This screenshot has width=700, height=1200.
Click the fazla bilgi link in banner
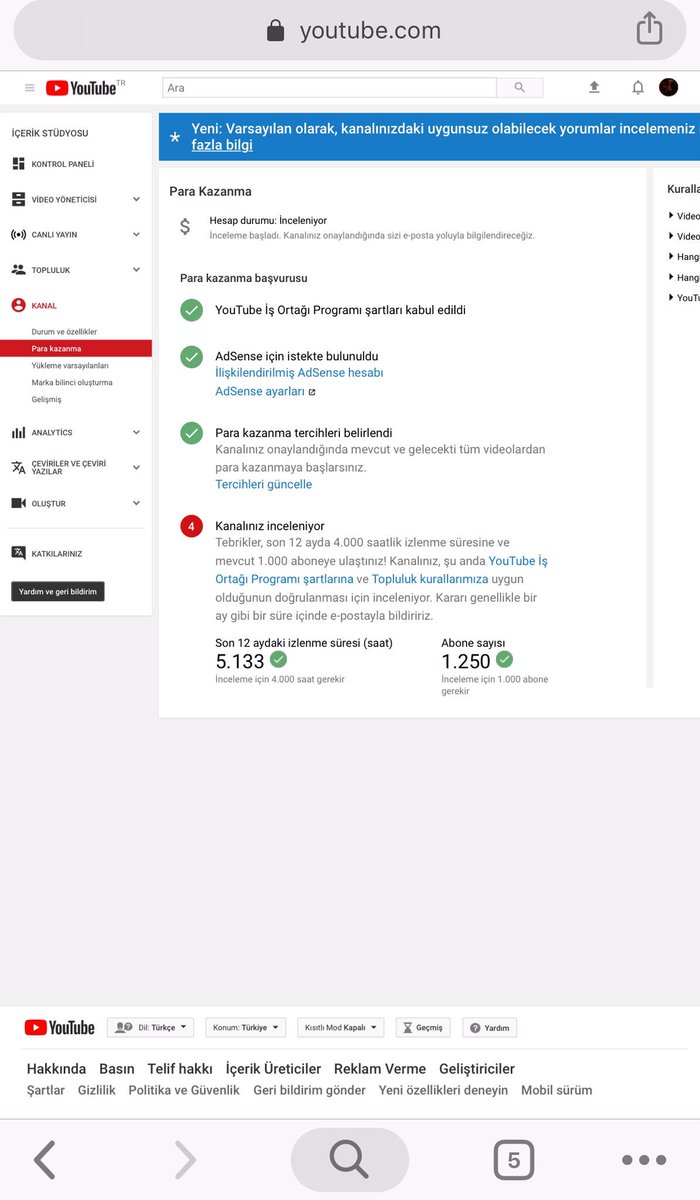tap(222, 145)
